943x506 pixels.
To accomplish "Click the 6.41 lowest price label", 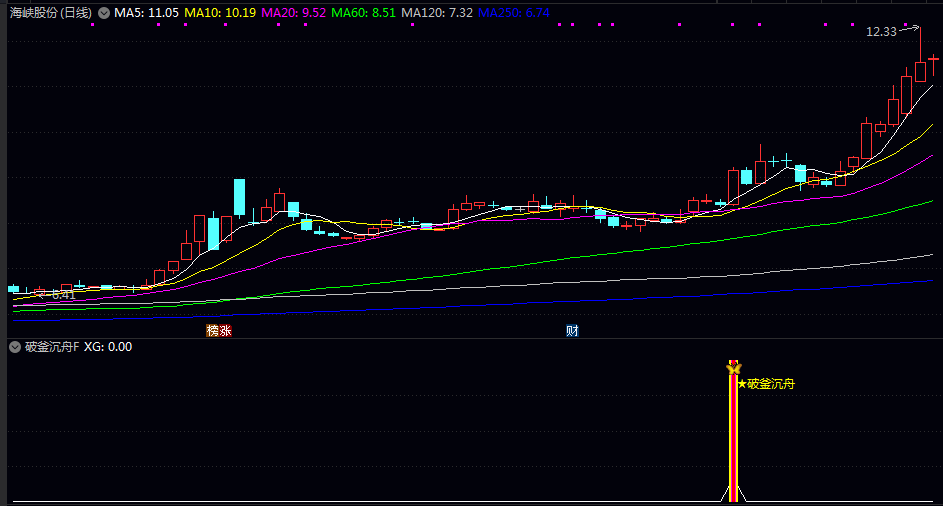I will (x=62, y=295).
